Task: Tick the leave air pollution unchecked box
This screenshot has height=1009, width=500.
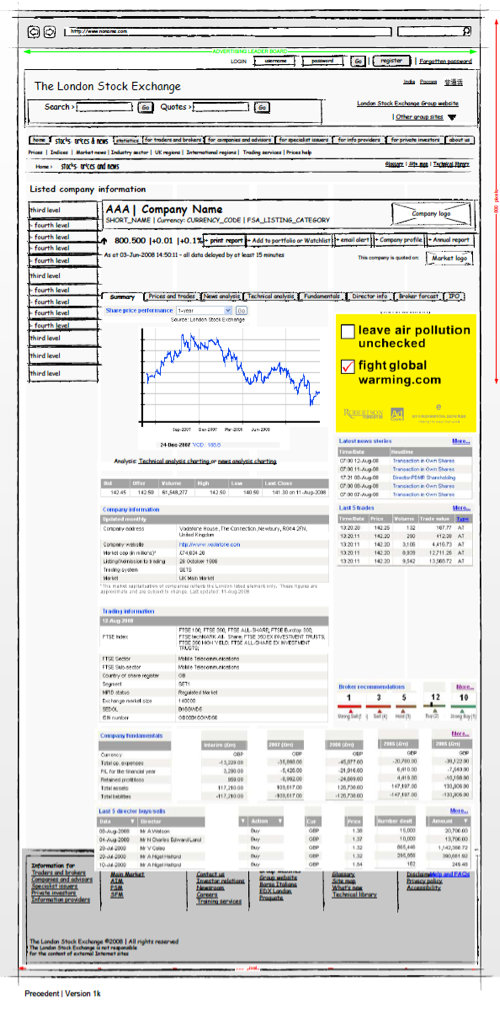Action: pyautogui.click(x=347, y=331)
